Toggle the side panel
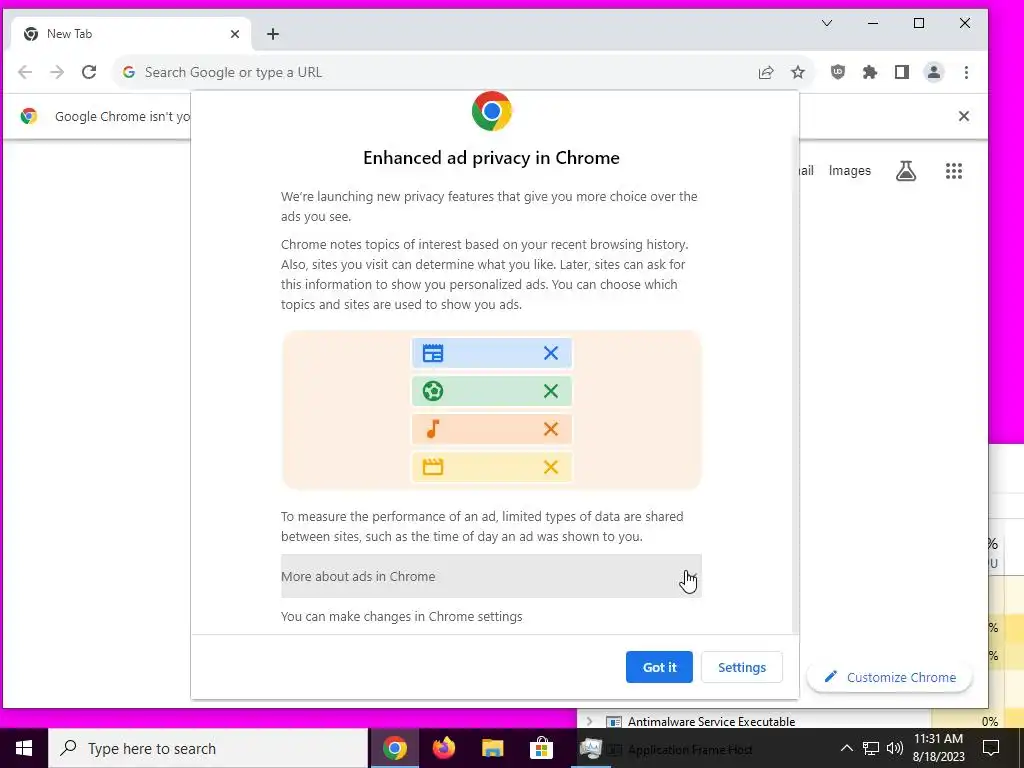 [902, 72]
